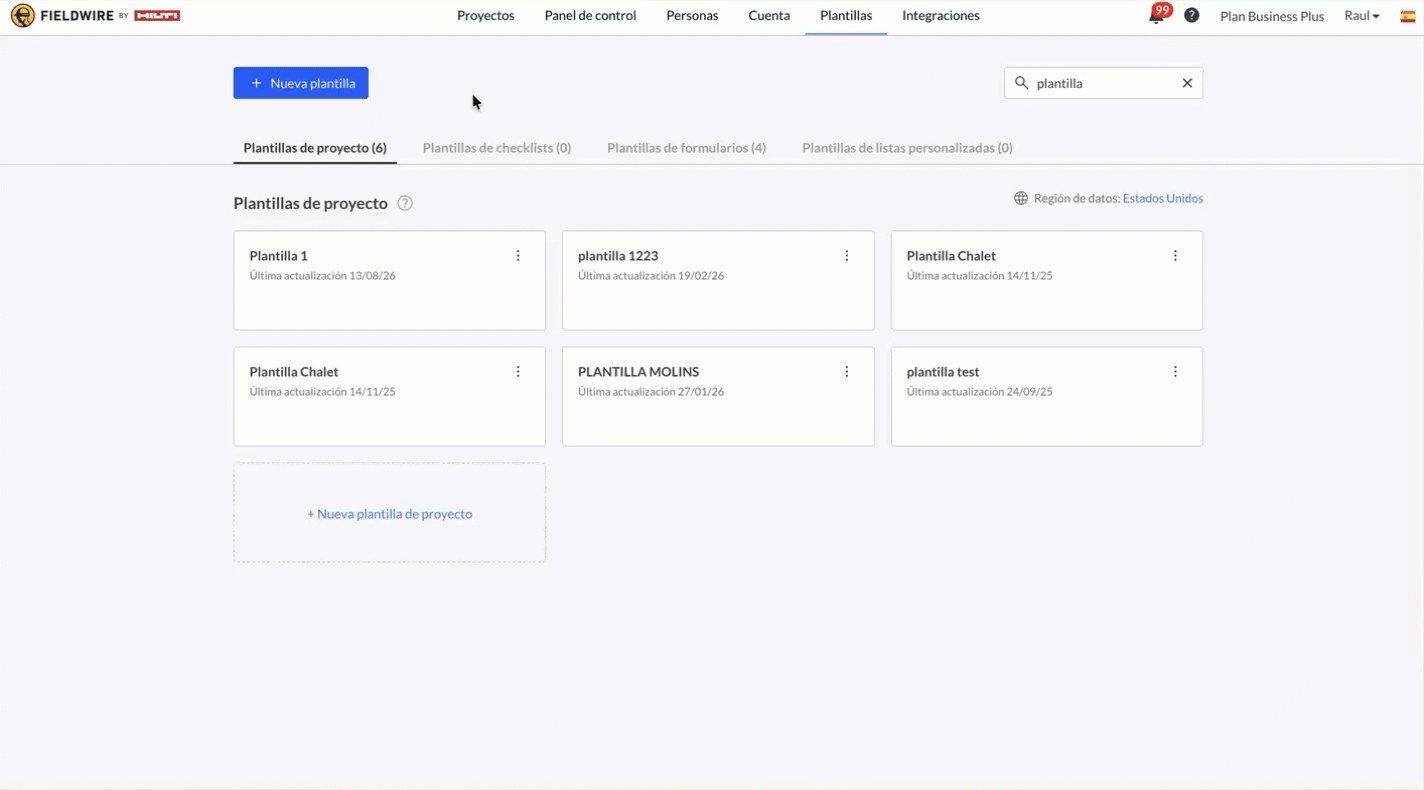
Task: Click the date text 'Última actualización 19/02/26'
Action: [x=651, y=276]
